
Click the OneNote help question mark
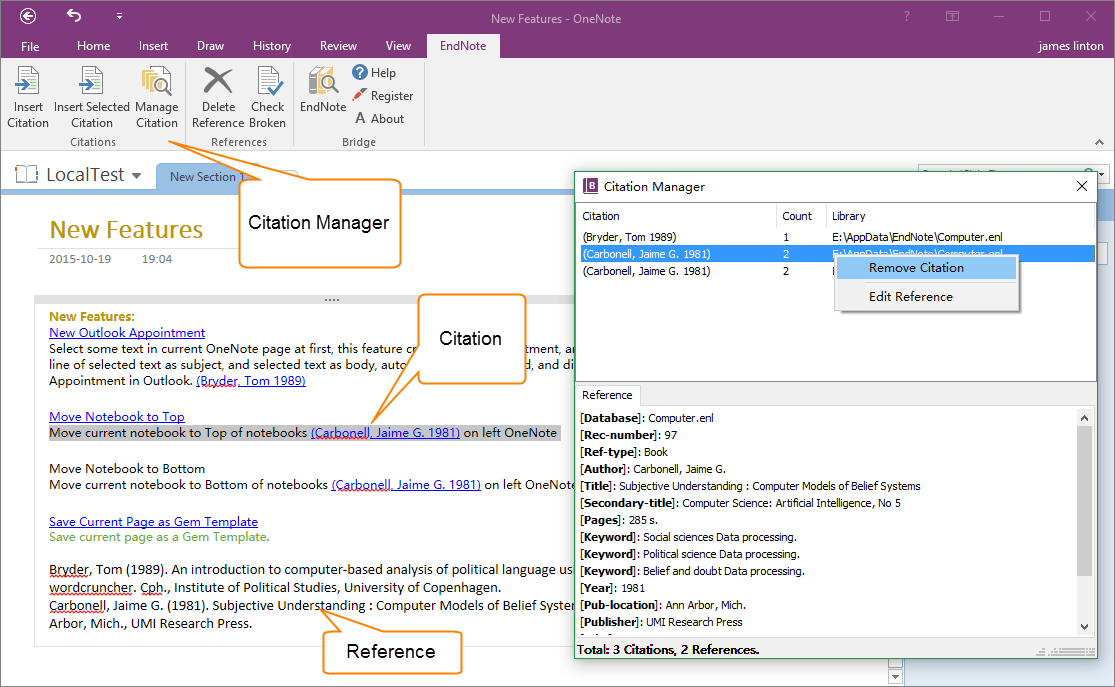907,16
